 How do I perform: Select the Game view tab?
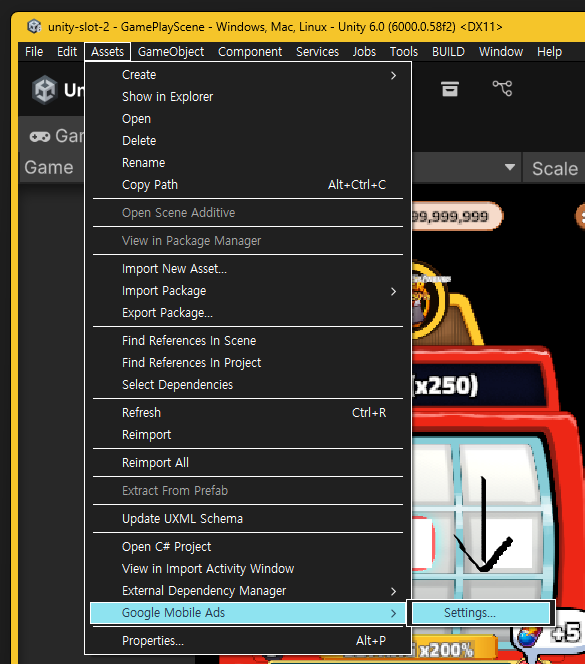[53, 136]
